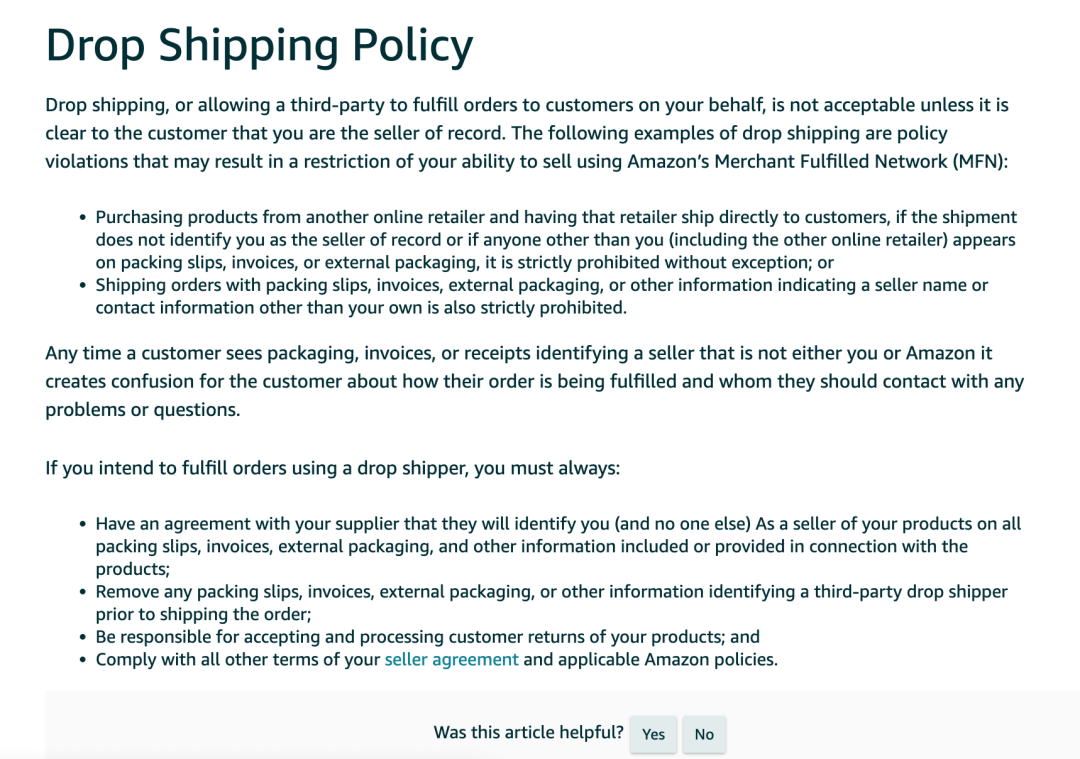Click the sentence 'If you intend to fulfill orders'
1080x759 pixels.
(333, 468)
